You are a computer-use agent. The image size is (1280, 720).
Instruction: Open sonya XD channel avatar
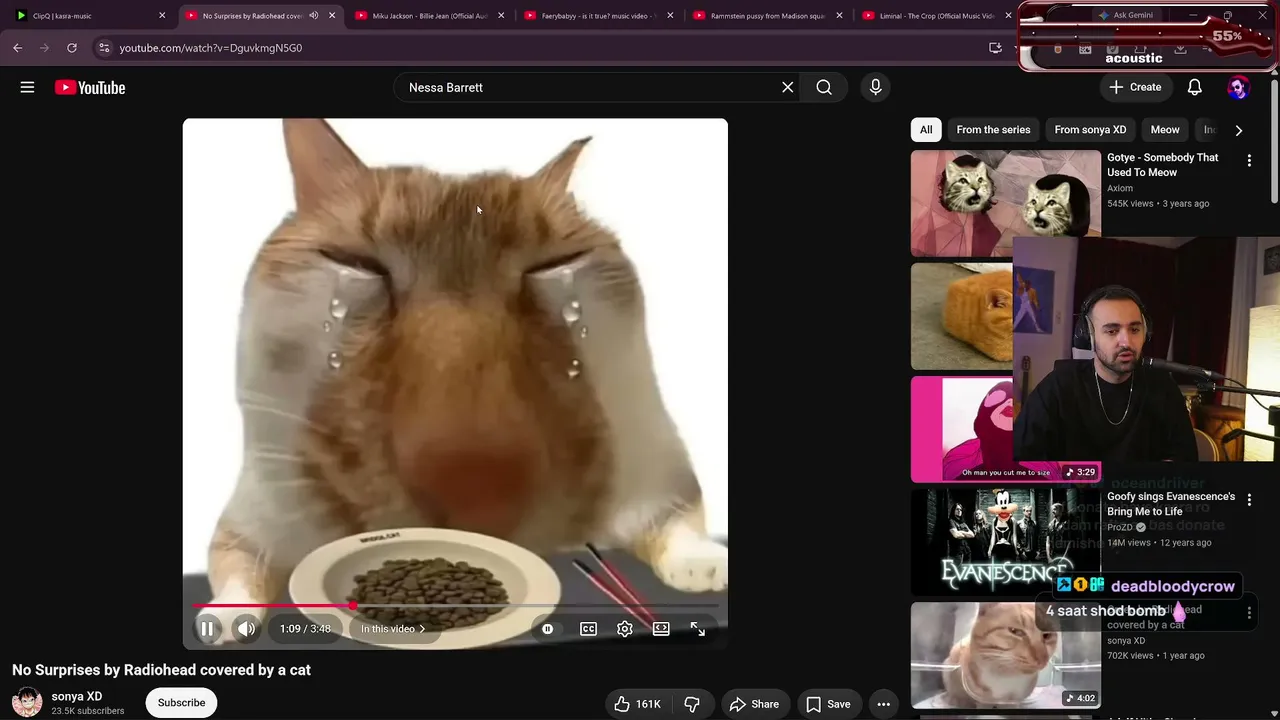click(27, 703)
